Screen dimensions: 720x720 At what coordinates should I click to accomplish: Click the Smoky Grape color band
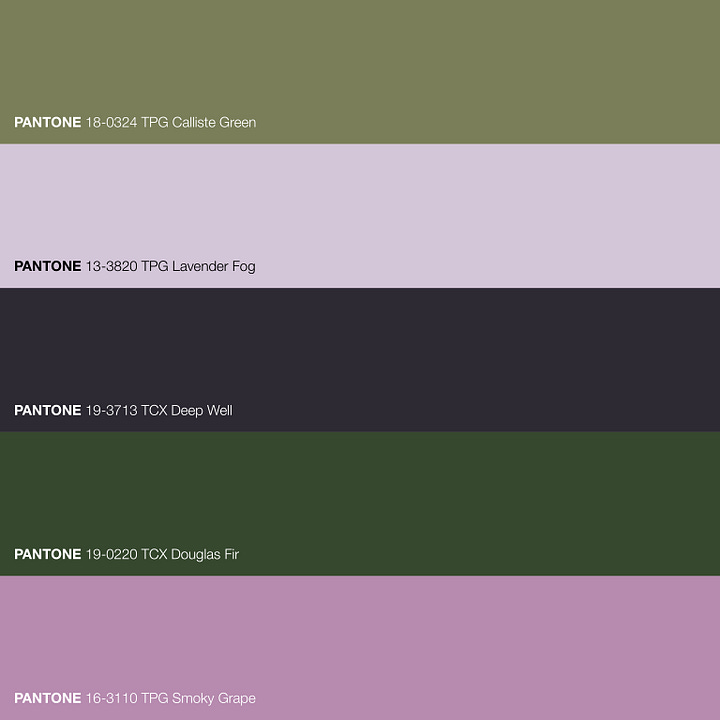point(360,648)
